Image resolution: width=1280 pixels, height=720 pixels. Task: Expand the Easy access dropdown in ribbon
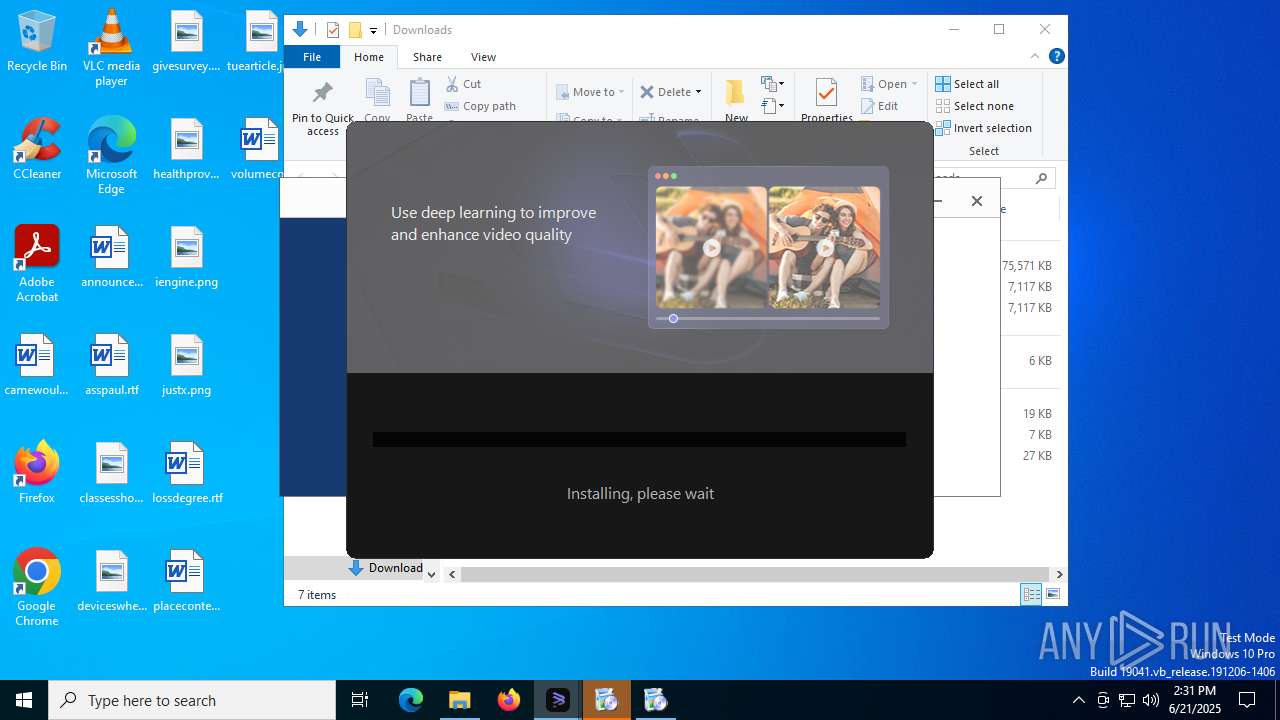[x=772, y=106]
